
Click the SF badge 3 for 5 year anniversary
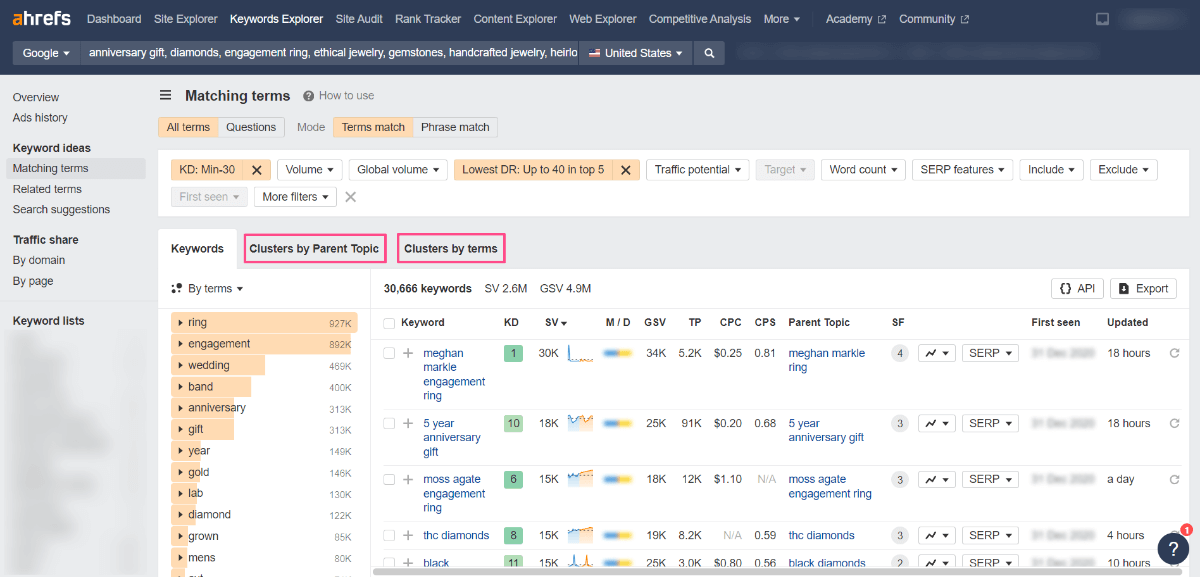(x=900, y=423)
